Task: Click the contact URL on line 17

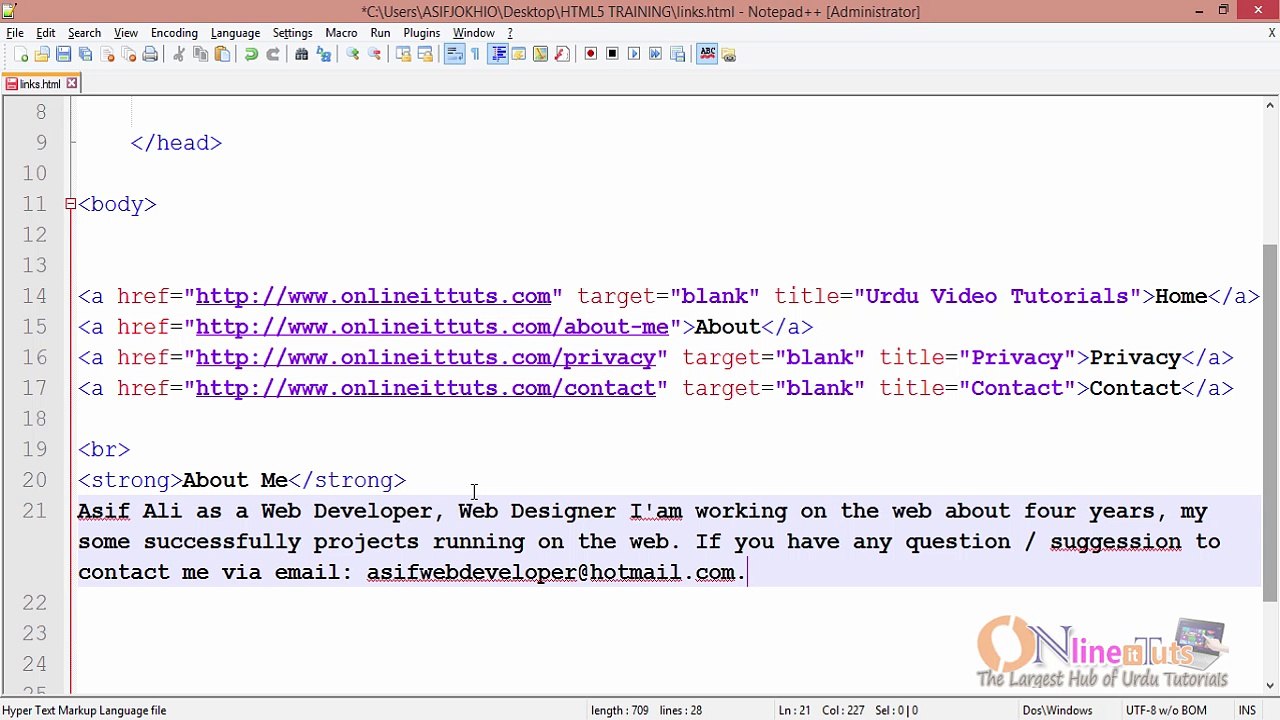Action: pos(425,388)
